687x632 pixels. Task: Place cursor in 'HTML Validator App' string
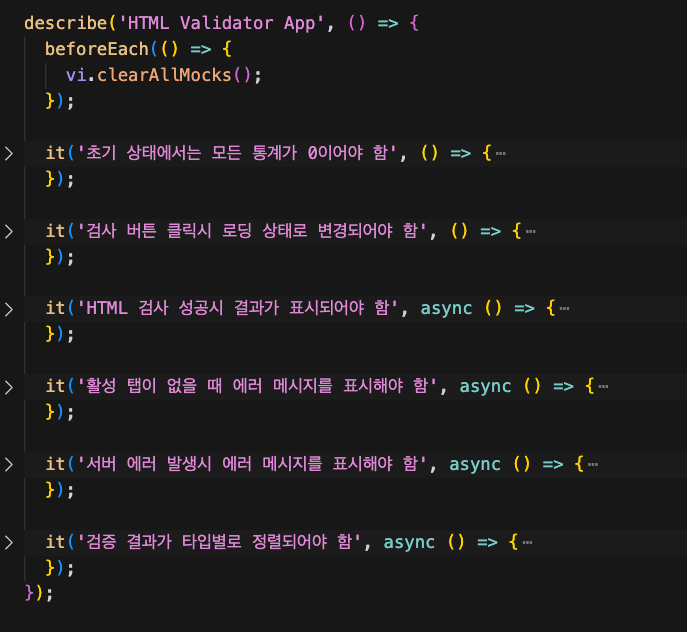pos(212,22)
